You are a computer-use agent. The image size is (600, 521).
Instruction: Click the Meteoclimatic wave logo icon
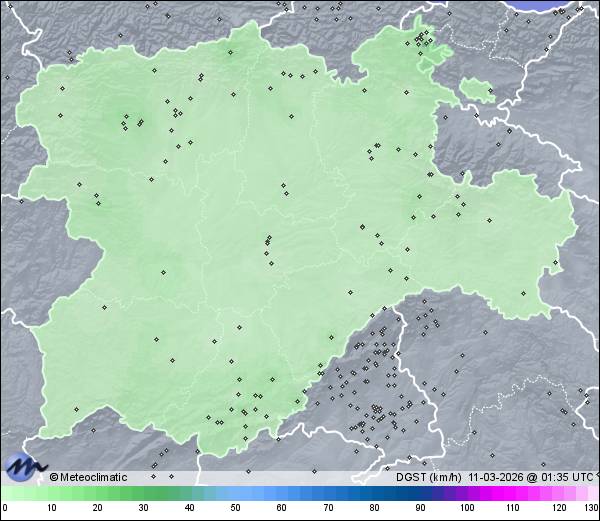pyautogui.click(x=24, y=466)
